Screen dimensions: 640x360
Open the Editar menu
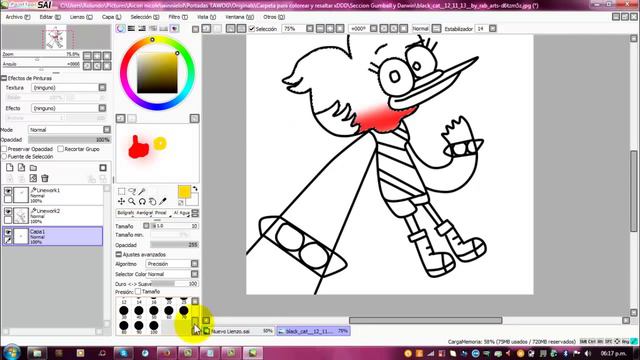[50, 17]
